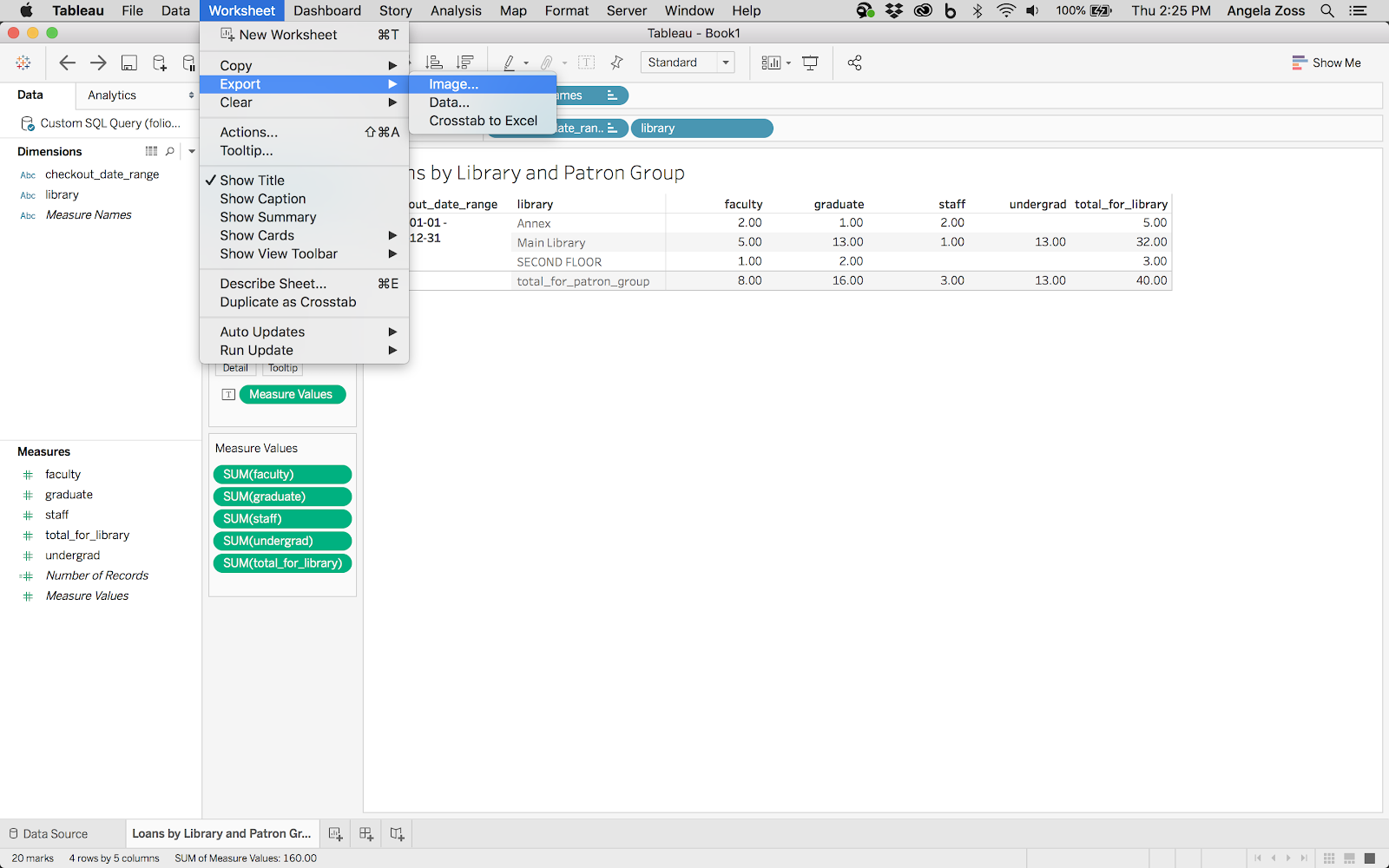Select Loans by Library and Patron sheet tab
The image size is (1389, 868).
[x=221, y=834]
